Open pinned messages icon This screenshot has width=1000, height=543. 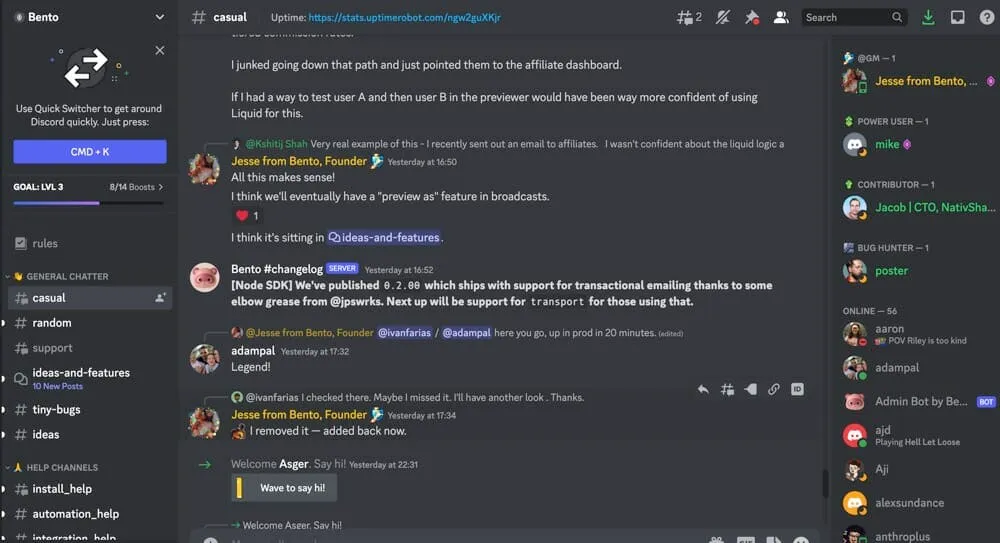click(752, 17)
